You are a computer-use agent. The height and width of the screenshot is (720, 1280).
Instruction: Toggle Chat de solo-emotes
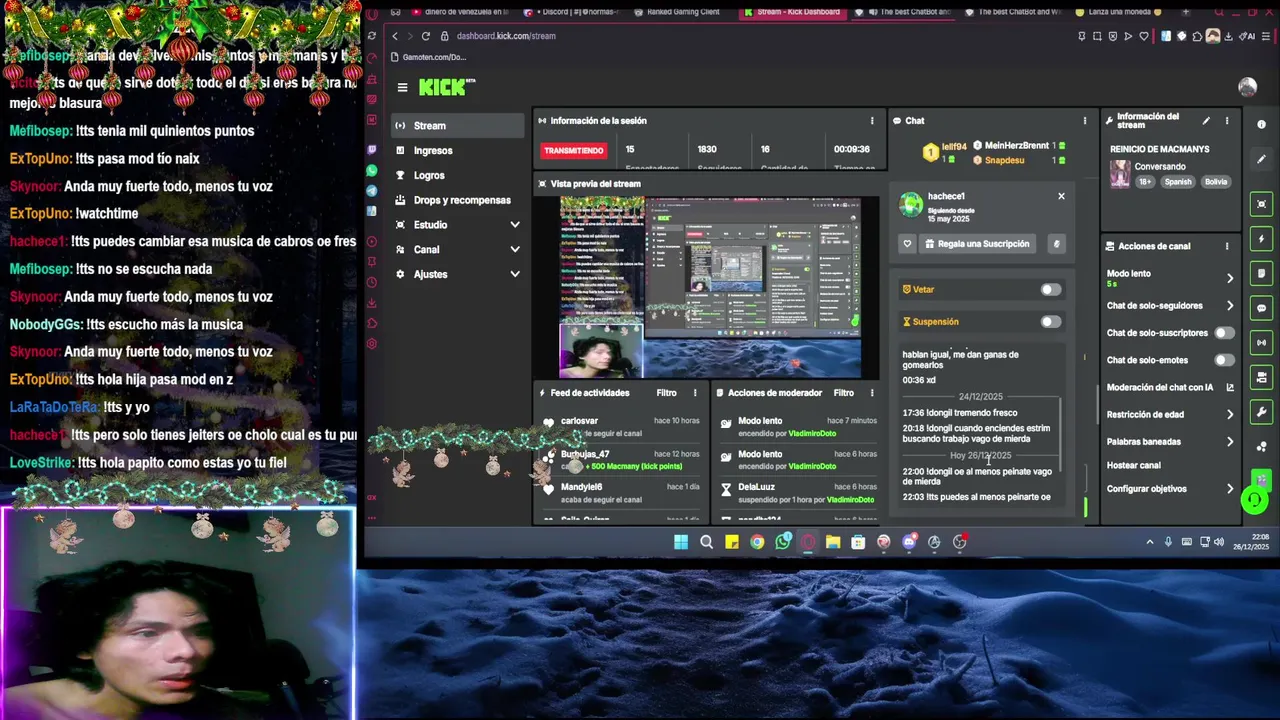[1224, 360]
